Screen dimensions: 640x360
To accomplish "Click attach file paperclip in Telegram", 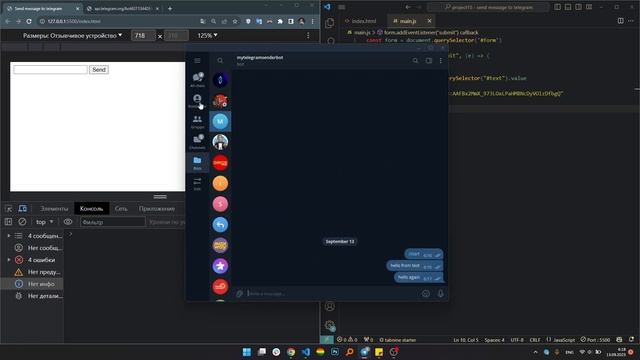I will tap(240, 293).
